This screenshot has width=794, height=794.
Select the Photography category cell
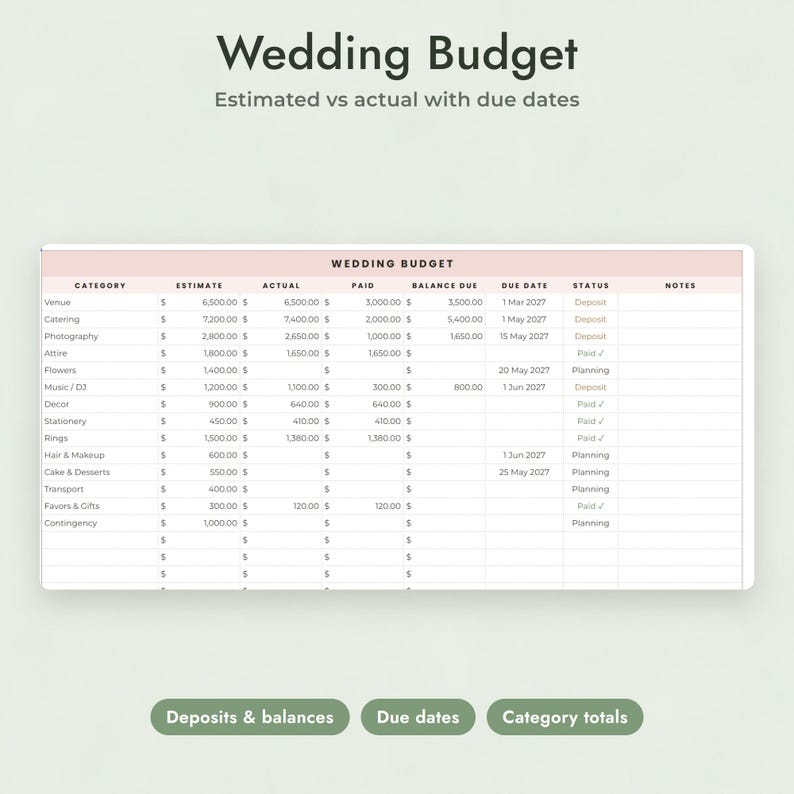[x=100, y=336]
